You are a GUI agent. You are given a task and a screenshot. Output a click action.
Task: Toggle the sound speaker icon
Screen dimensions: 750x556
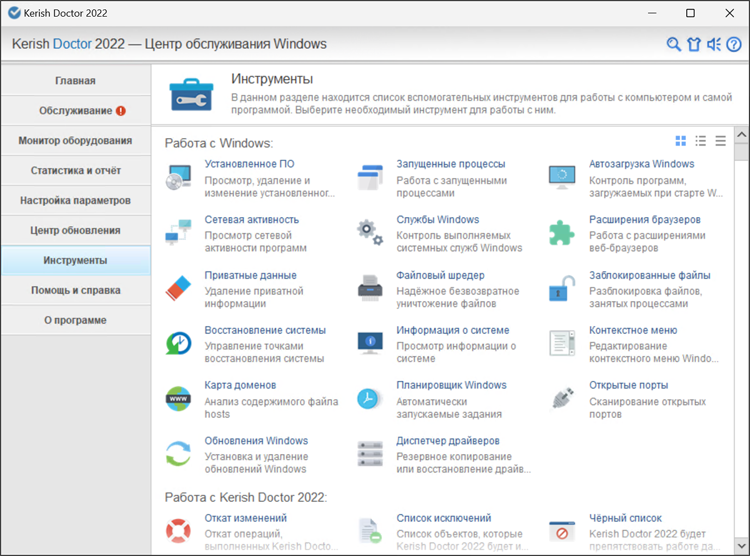coord(714,44)
